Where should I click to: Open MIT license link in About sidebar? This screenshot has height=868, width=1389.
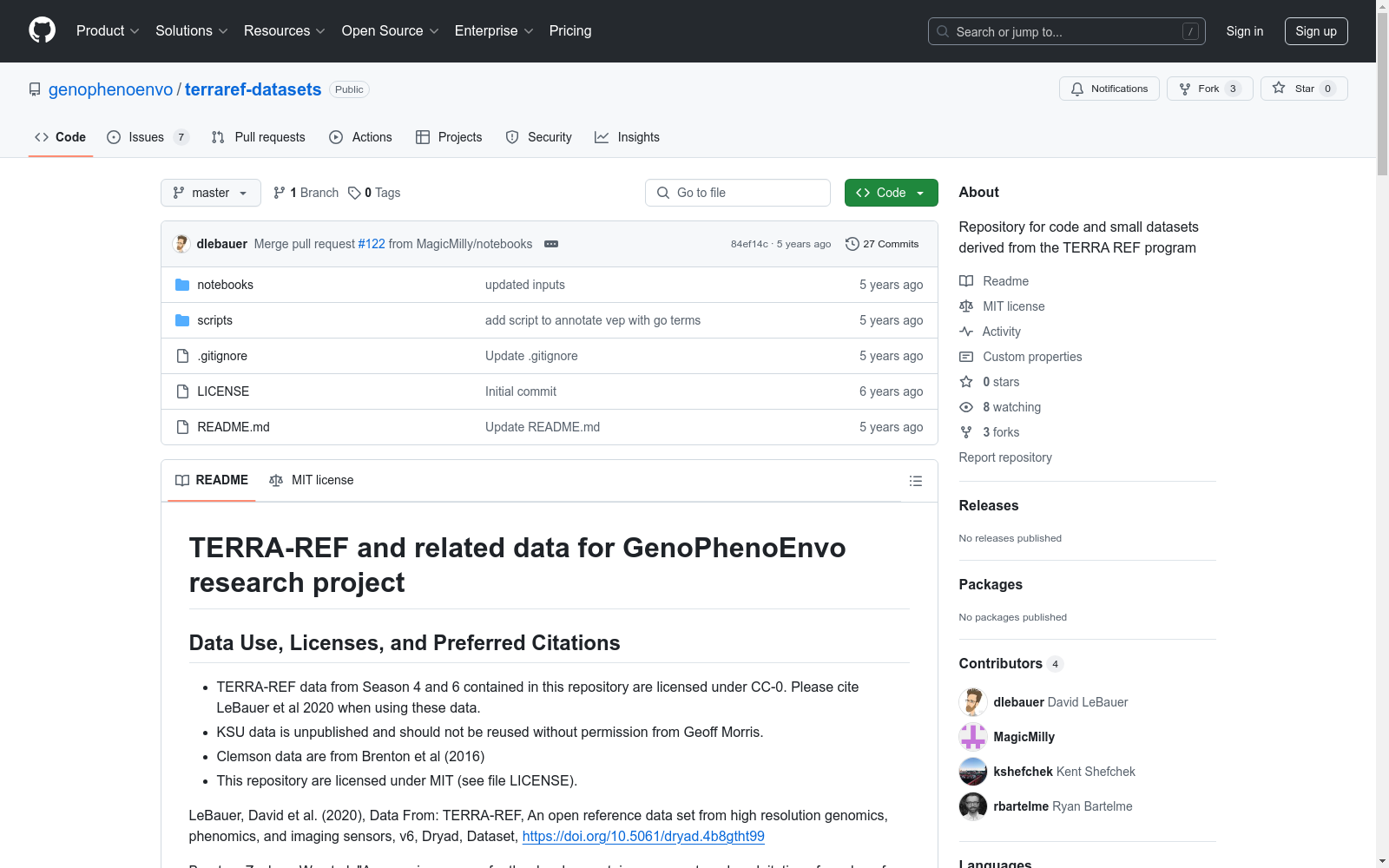pyautogui.click(x=1002, y=306)
